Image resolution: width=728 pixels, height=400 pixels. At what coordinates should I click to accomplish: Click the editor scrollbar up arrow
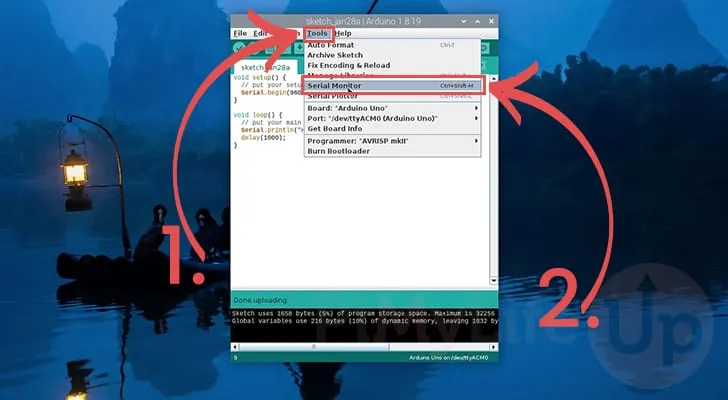[494, 78]
